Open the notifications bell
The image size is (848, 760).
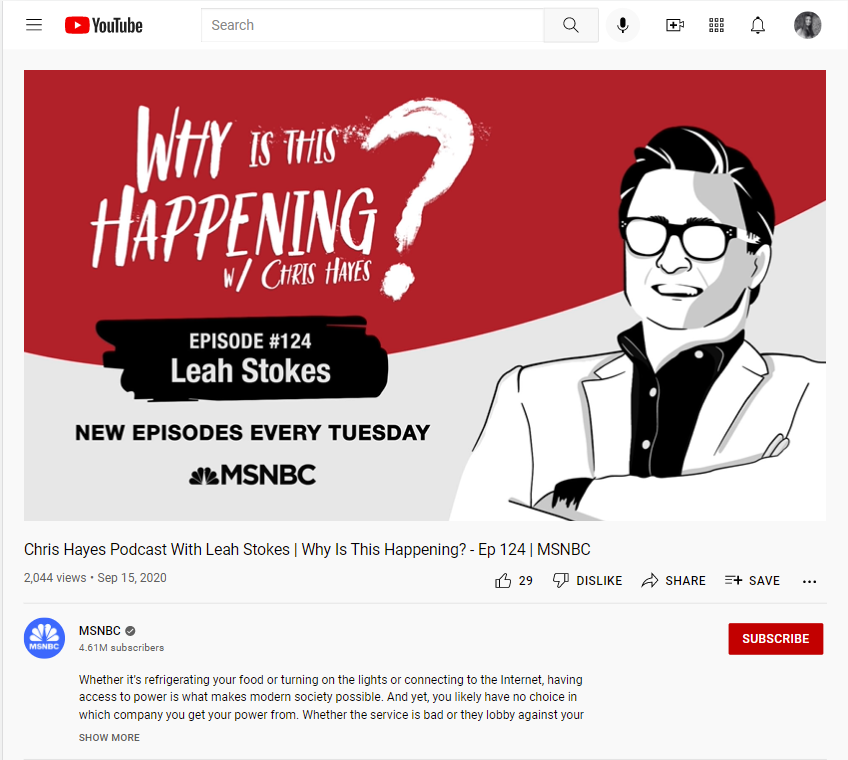[758, 25]
